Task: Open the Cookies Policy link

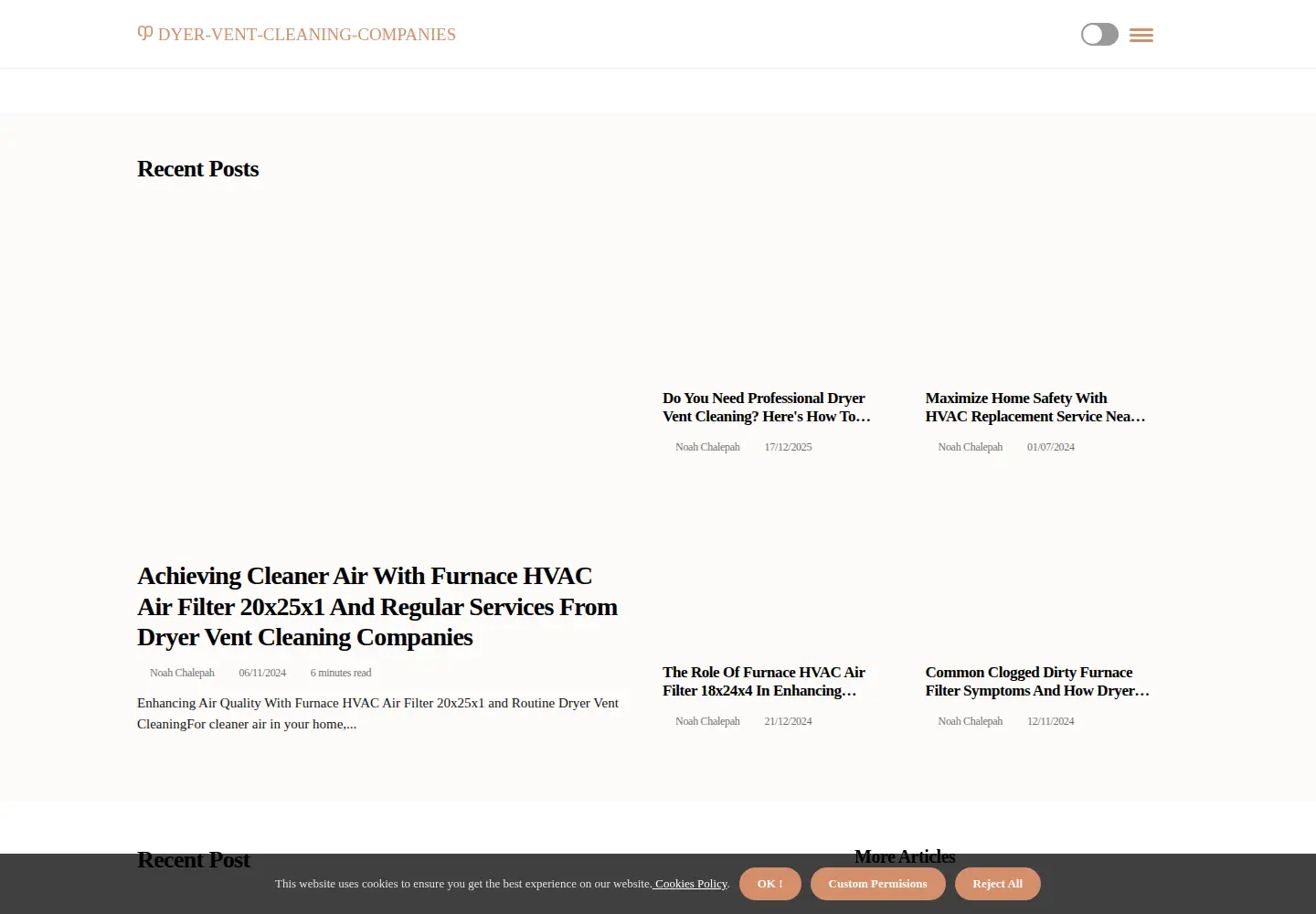Action: pos(690,884)
